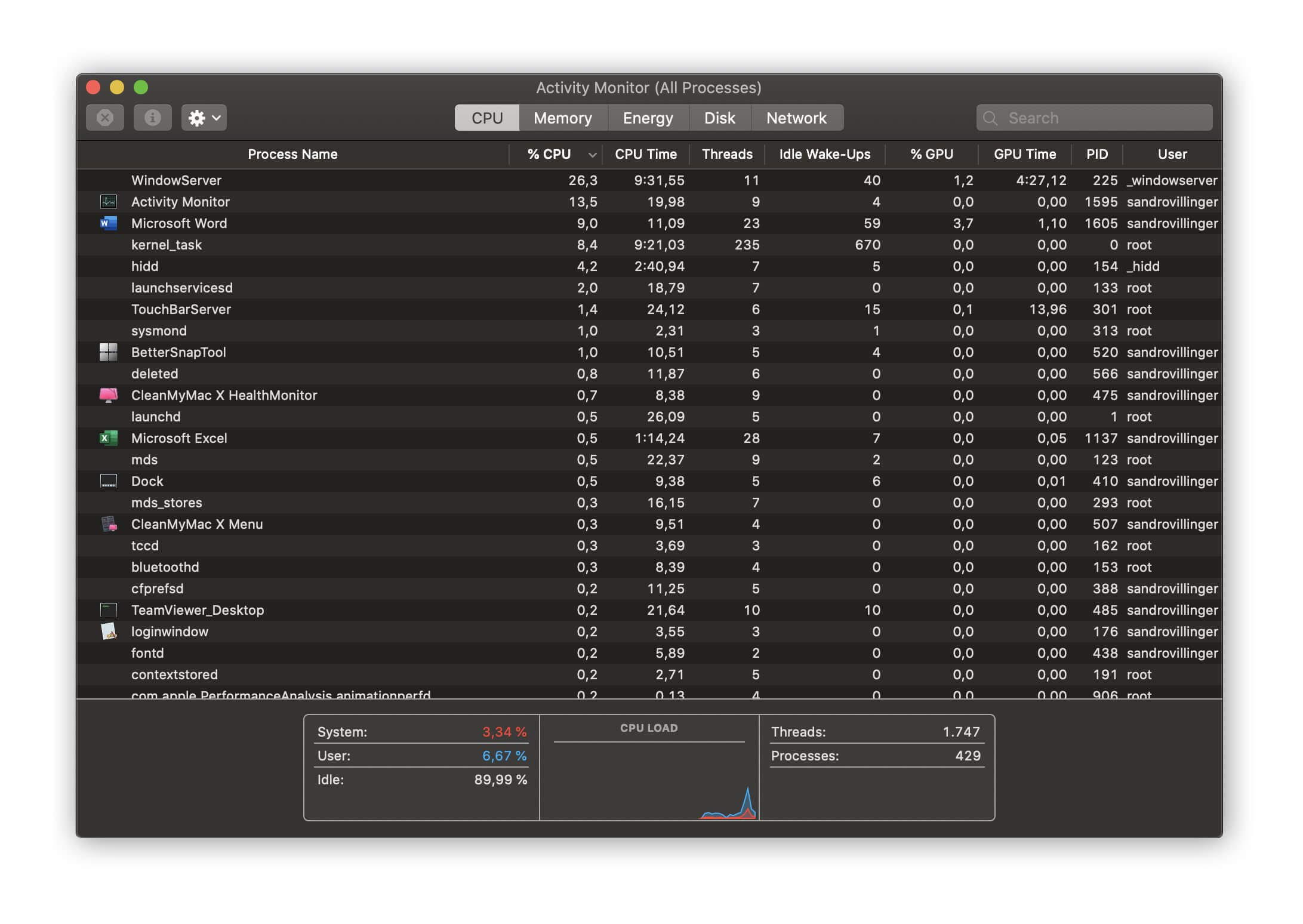This screenshot has width=1303, height=924.
Task: Click the Processes 429 count
Action: tap(968, 756)
